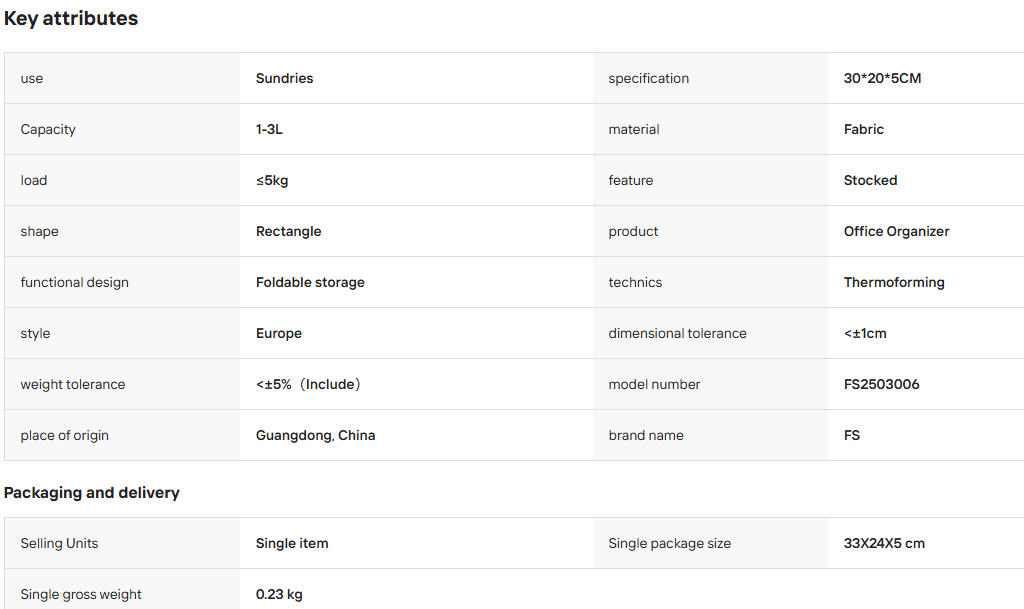Click the Fabric material value
1024x609 pixels.
pos(863,129)
